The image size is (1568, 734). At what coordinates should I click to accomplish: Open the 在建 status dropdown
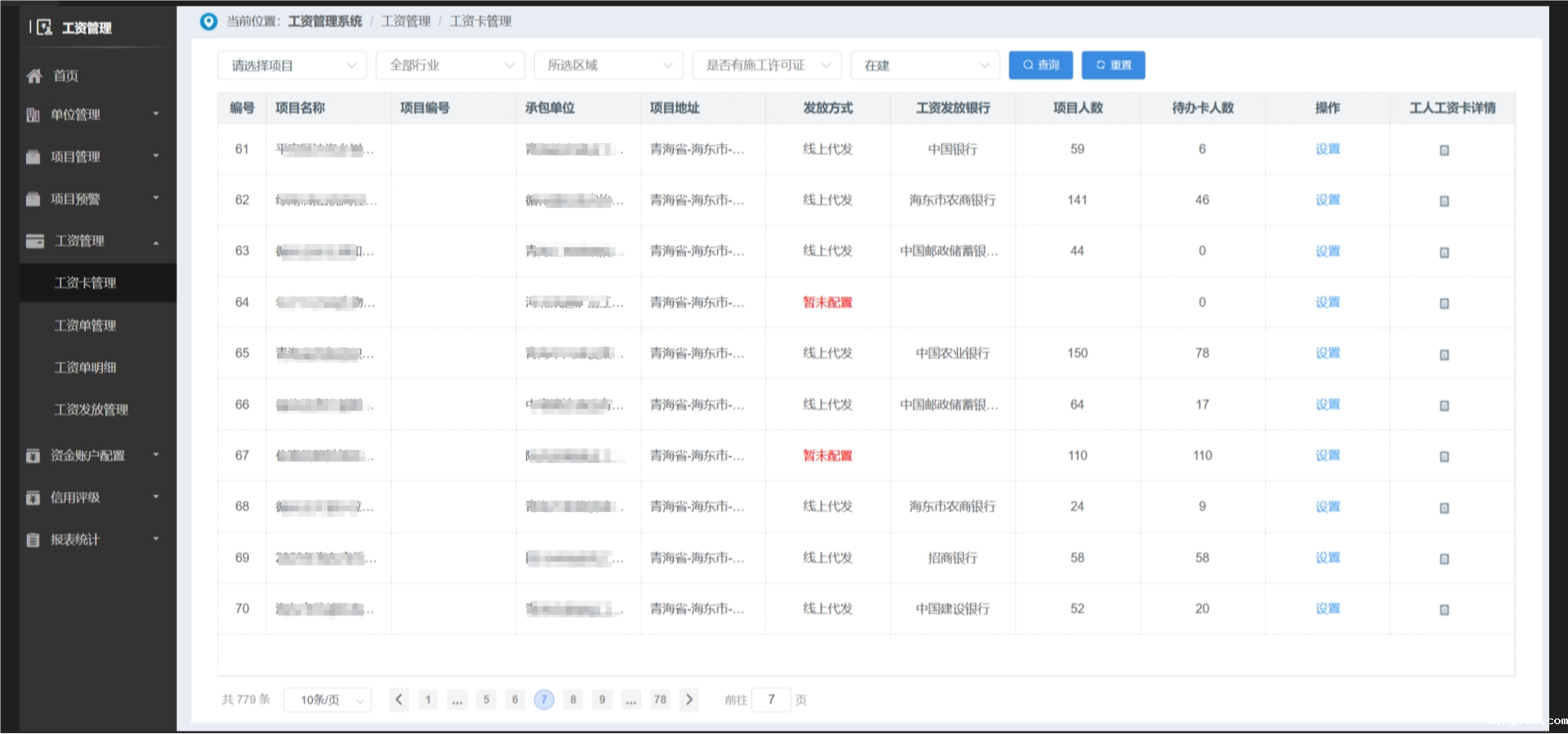click(x=925, y=65)
